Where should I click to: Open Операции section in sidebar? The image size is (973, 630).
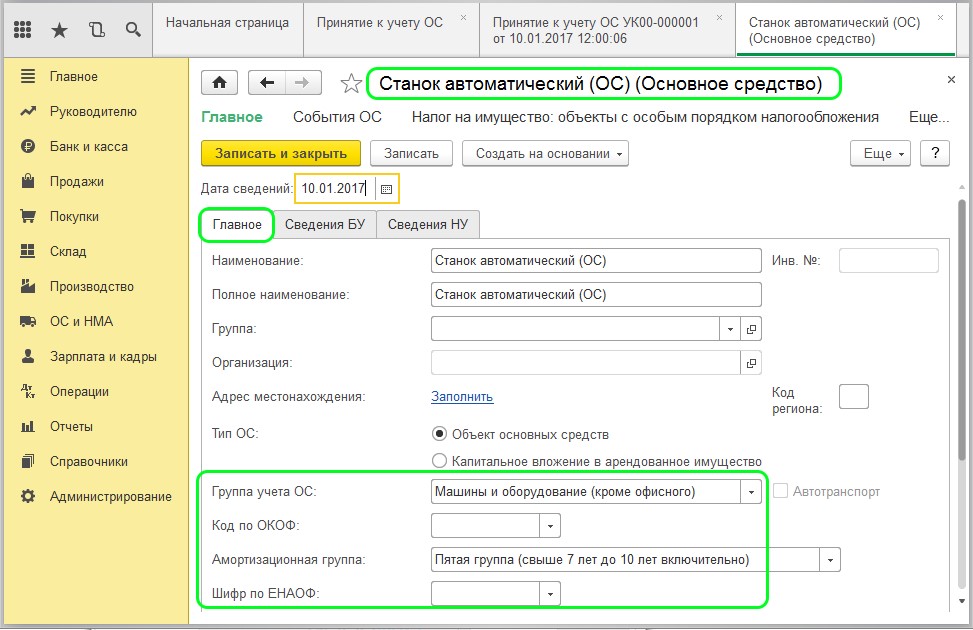tap(79, 392)
